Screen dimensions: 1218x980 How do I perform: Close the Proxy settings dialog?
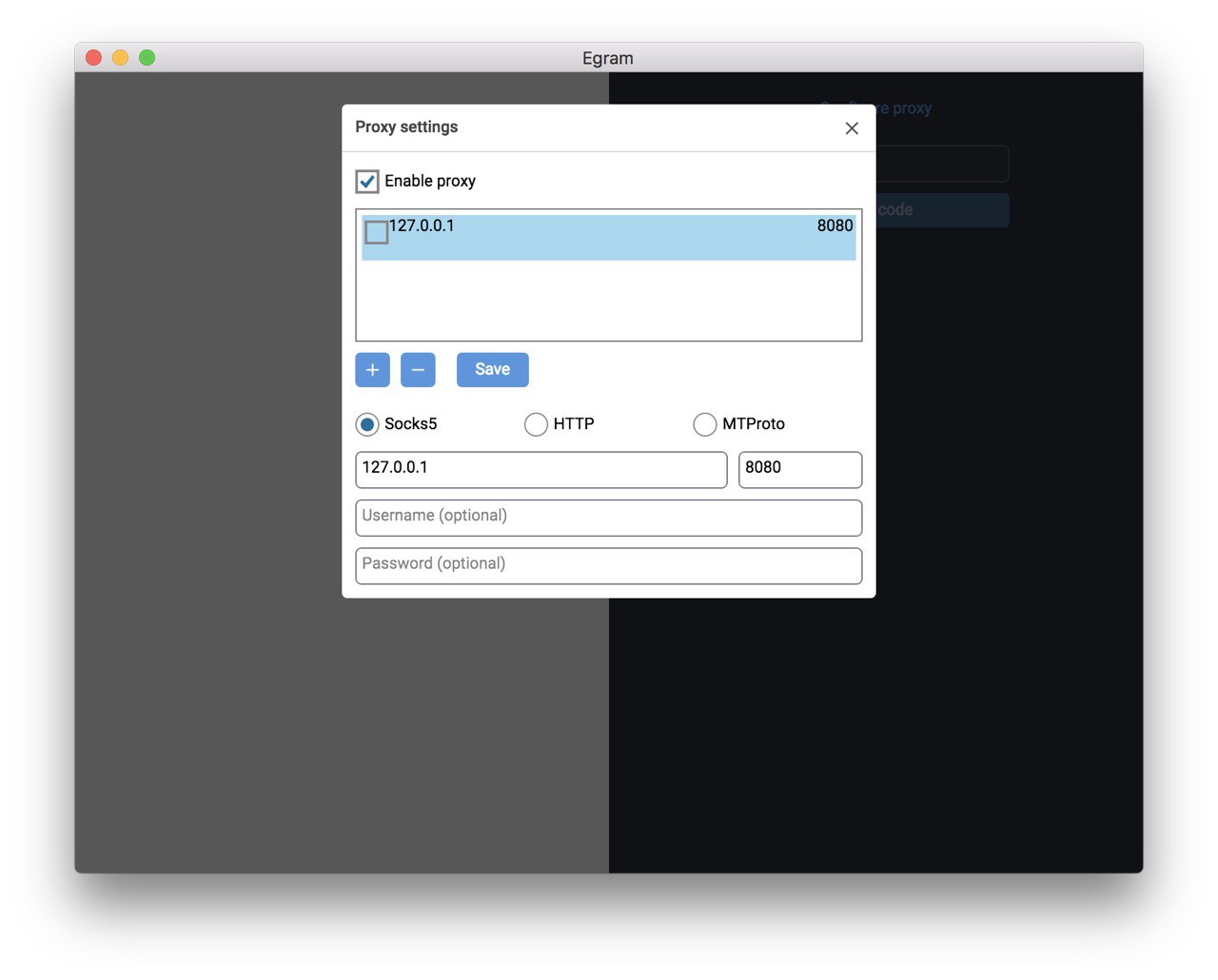(852, 128)
